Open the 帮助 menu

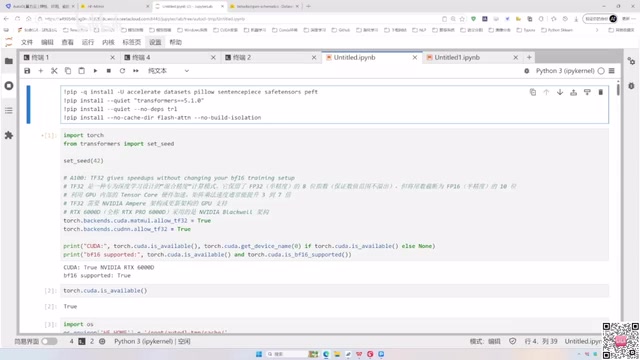coord(176,42)
